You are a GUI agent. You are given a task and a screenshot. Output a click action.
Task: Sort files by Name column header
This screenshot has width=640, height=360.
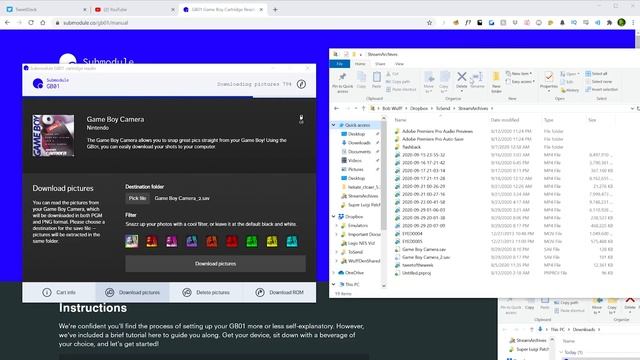click(x=400, y=120)
